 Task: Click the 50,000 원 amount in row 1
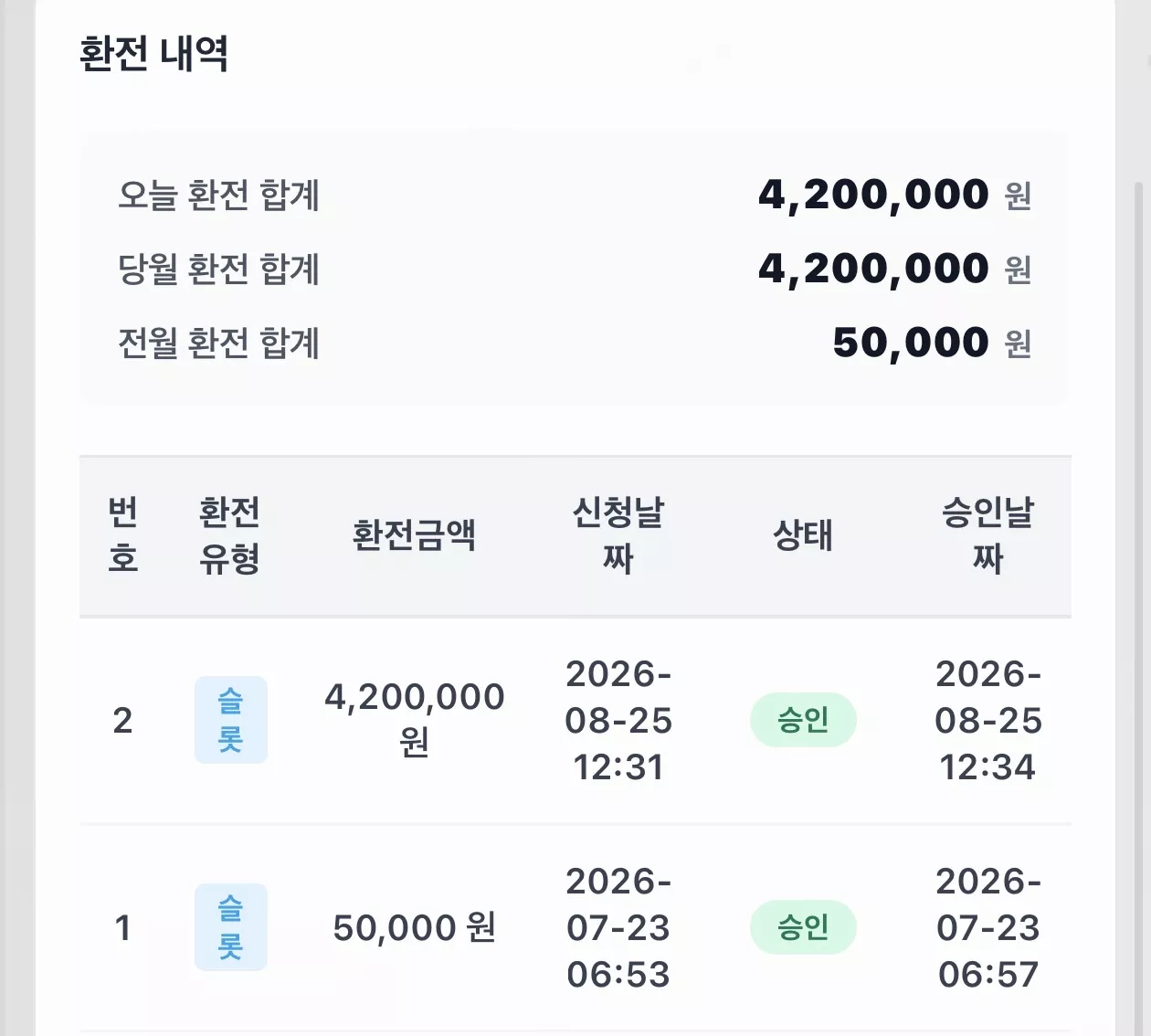(414, 927)
